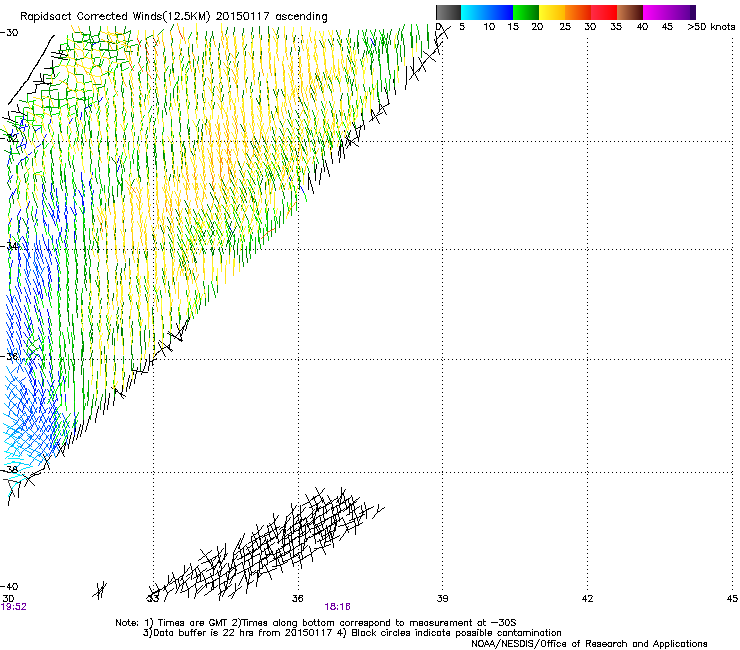Click the 36 longitude axis label
The image size is (740, 650).
point(298,599)
